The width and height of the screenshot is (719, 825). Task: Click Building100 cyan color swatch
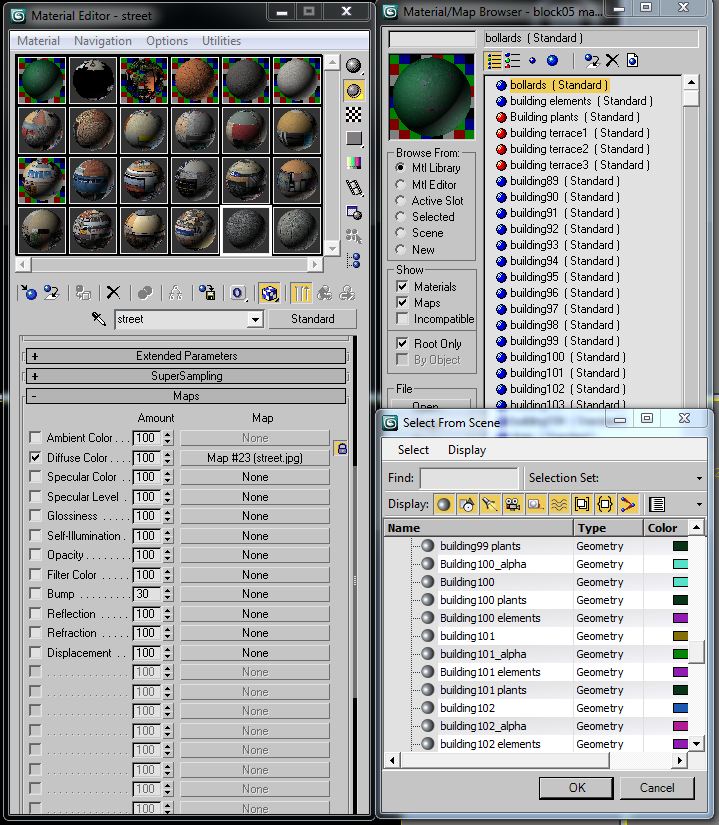(680, 582)
